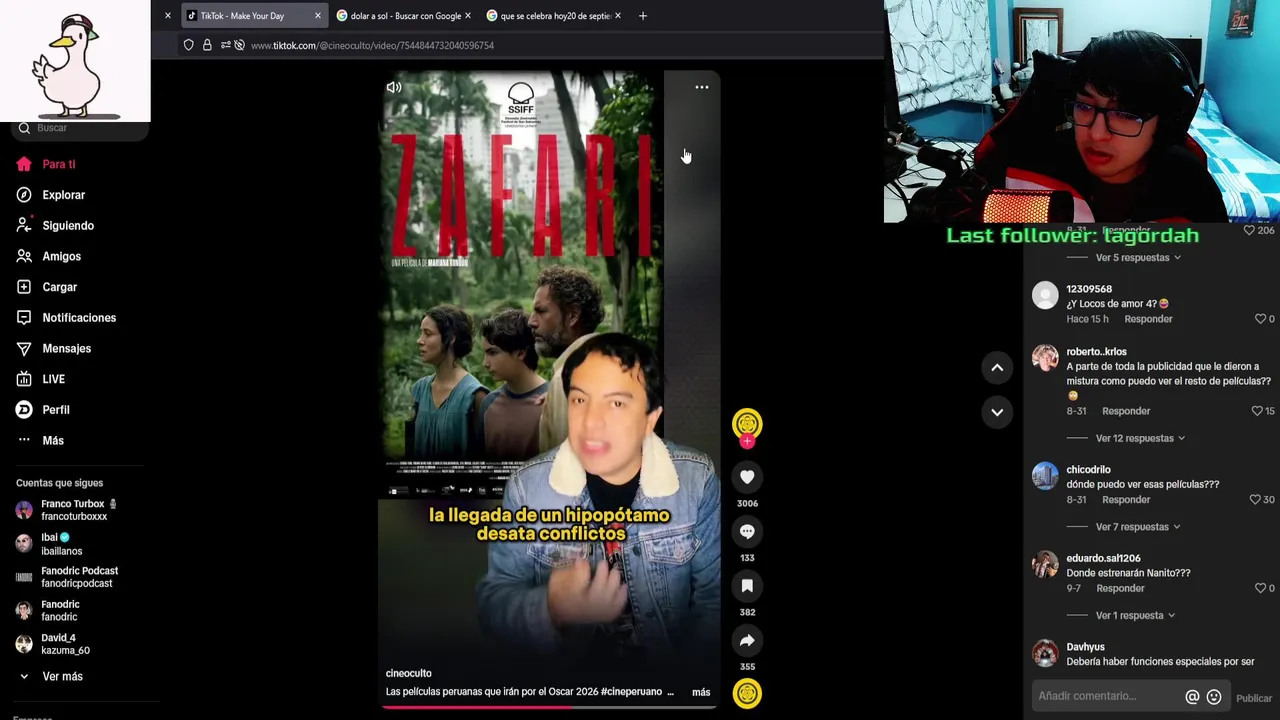Insert mention with @ icon
The width and height of the screenshot is (1280, 720).
[x=1192, y=697]
